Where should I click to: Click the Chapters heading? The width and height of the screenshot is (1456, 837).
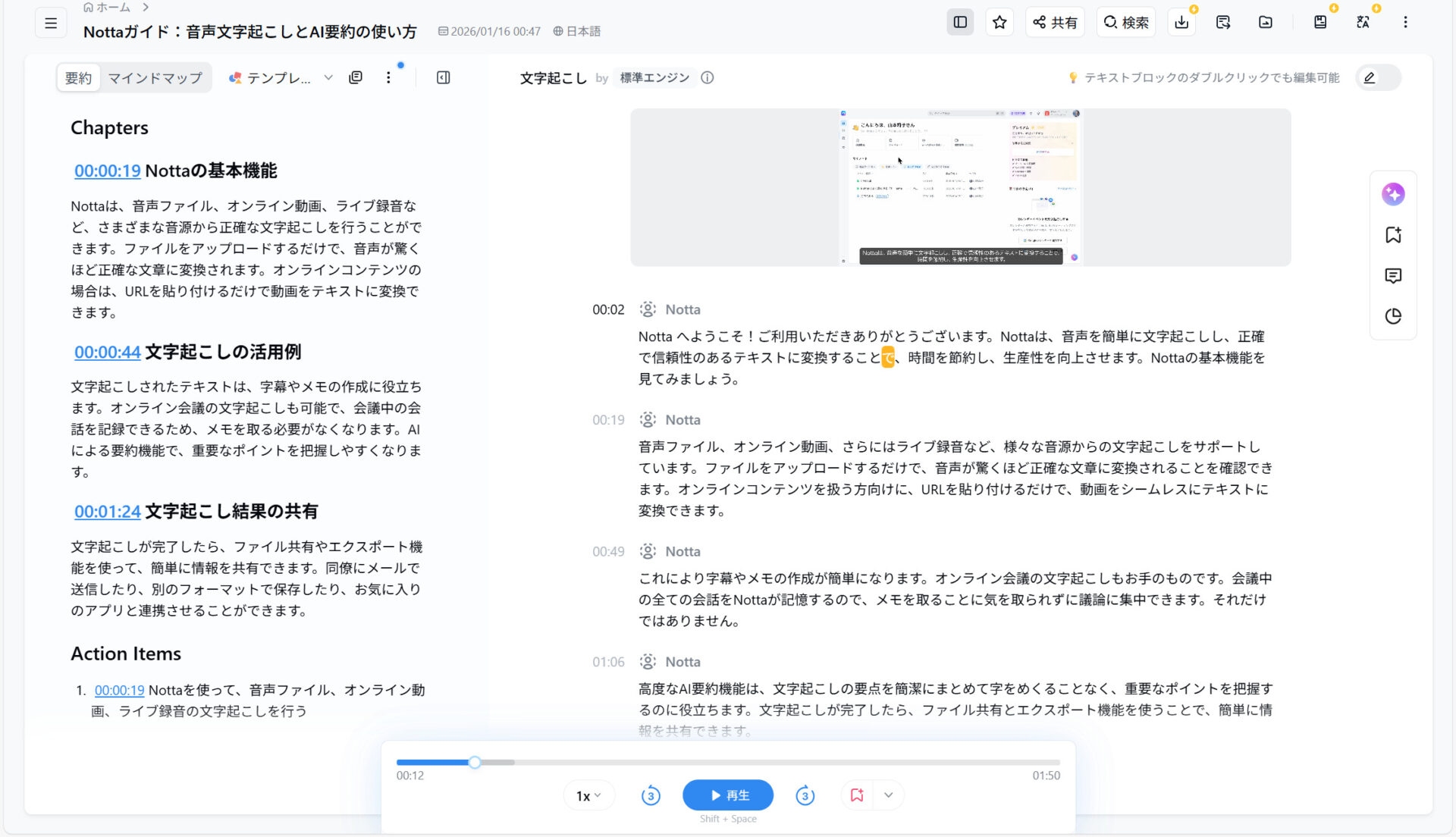pos(109,127)
